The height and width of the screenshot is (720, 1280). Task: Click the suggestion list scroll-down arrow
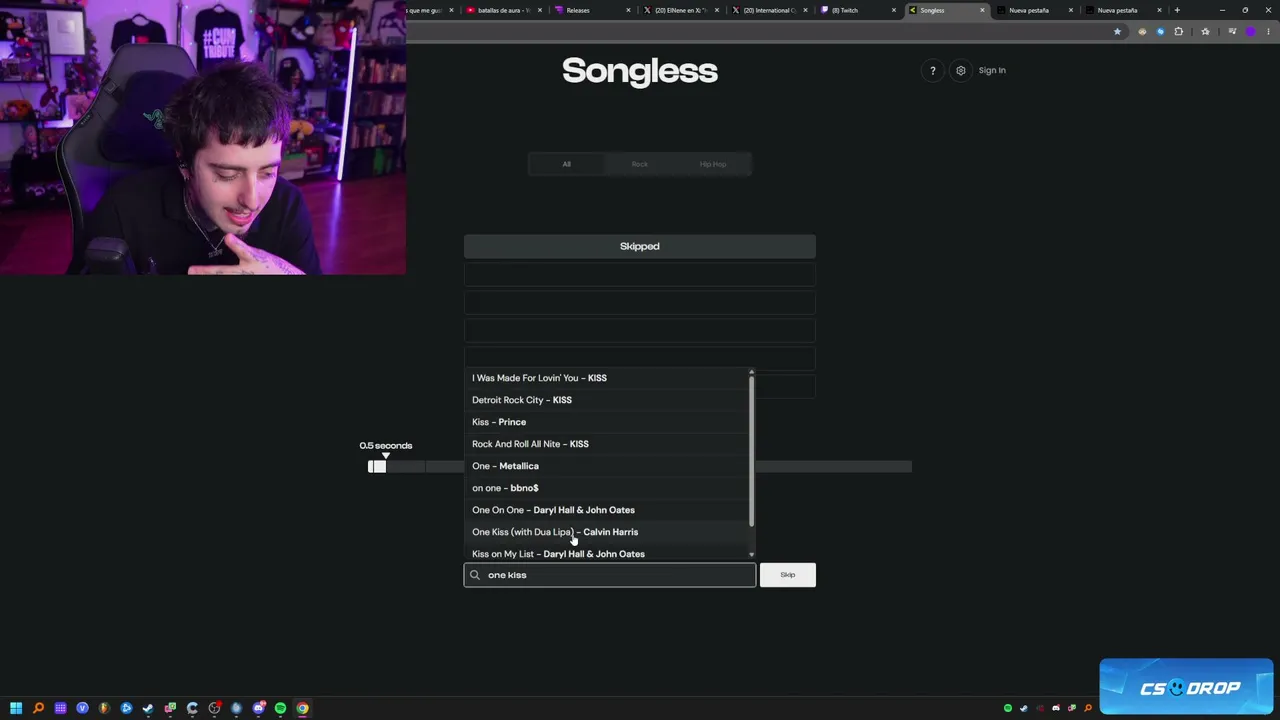tap(751, 554)
